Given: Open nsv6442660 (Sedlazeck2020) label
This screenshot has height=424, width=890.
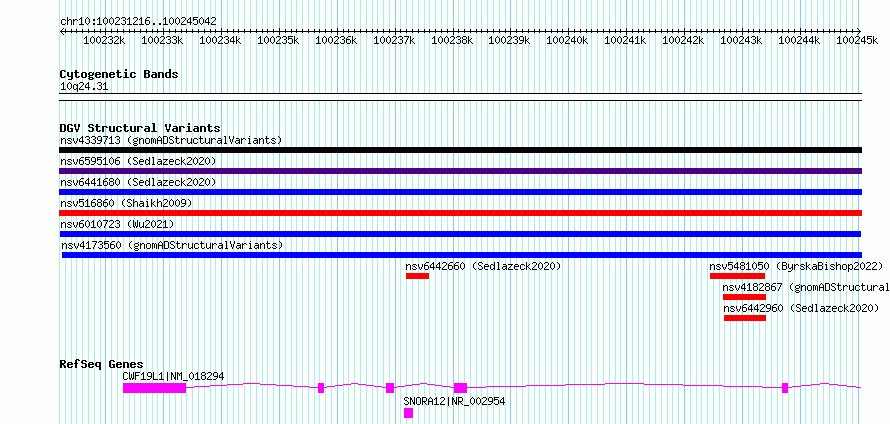Looking at the screenshot, I should pos(483,266).
